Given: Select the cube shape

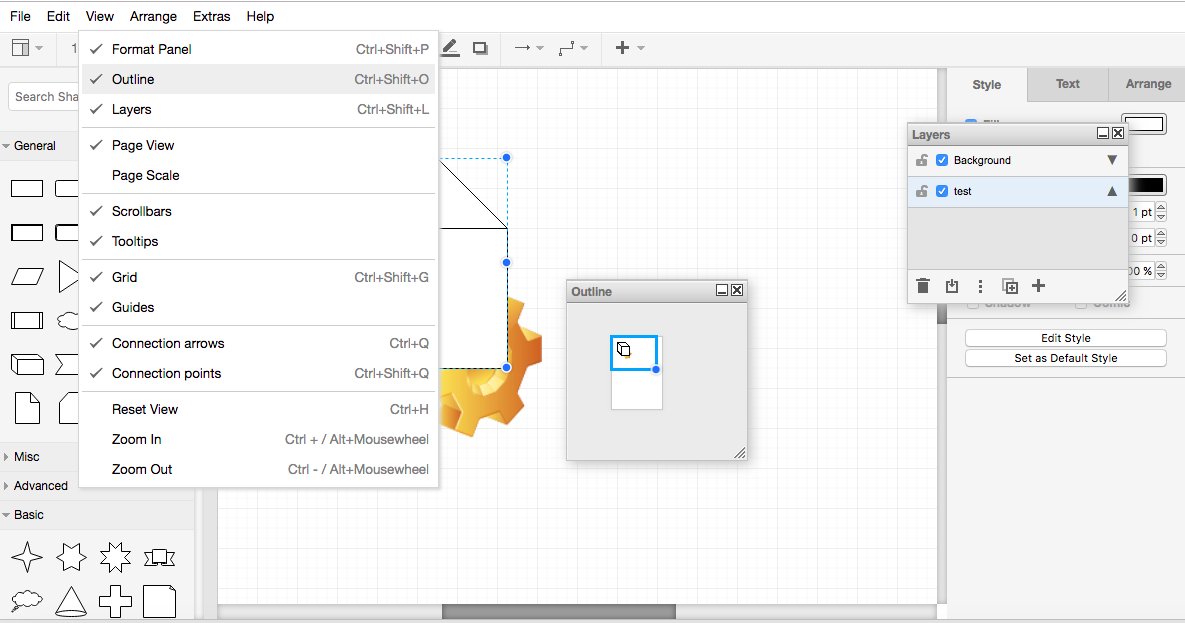Looking at the screenshot, I should (x=26, y=364).
